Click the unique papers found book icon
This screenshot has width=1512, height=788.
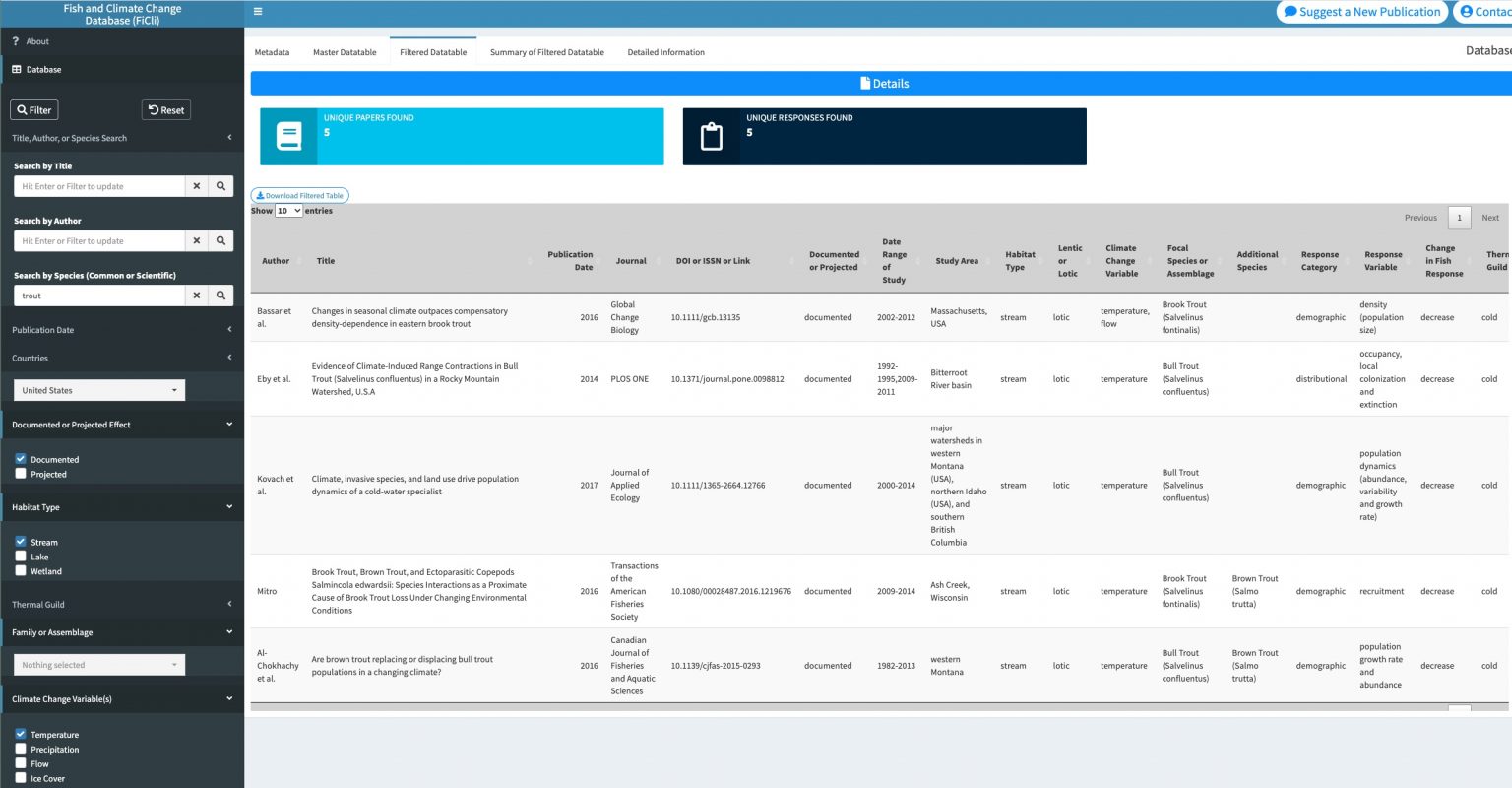click(288, 137)
